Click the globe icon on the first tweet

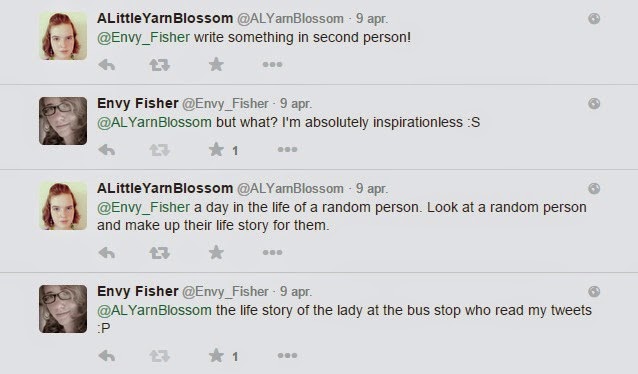pyautogui.click(x=594, y=18)
